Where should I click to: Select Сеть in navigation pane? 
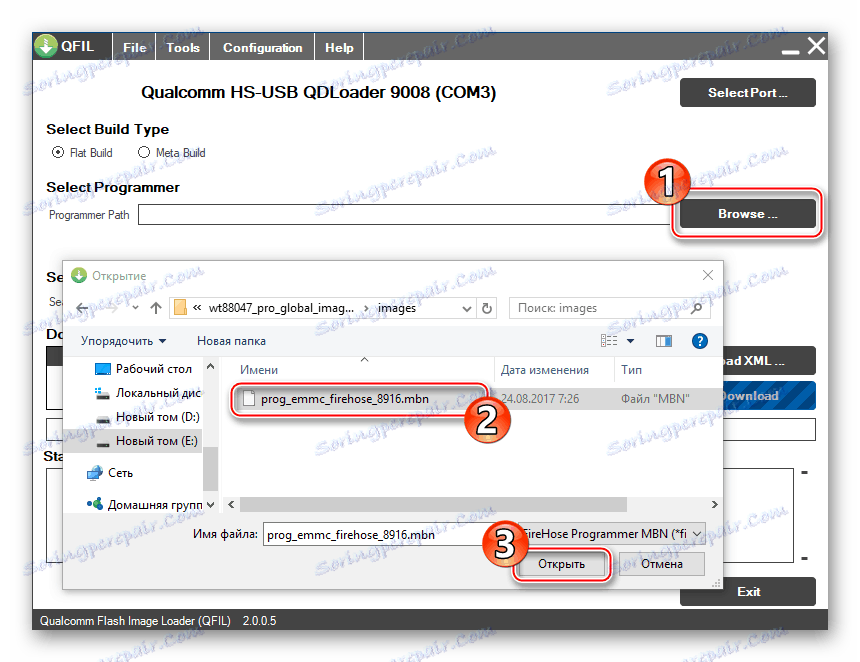coord(110,473)
